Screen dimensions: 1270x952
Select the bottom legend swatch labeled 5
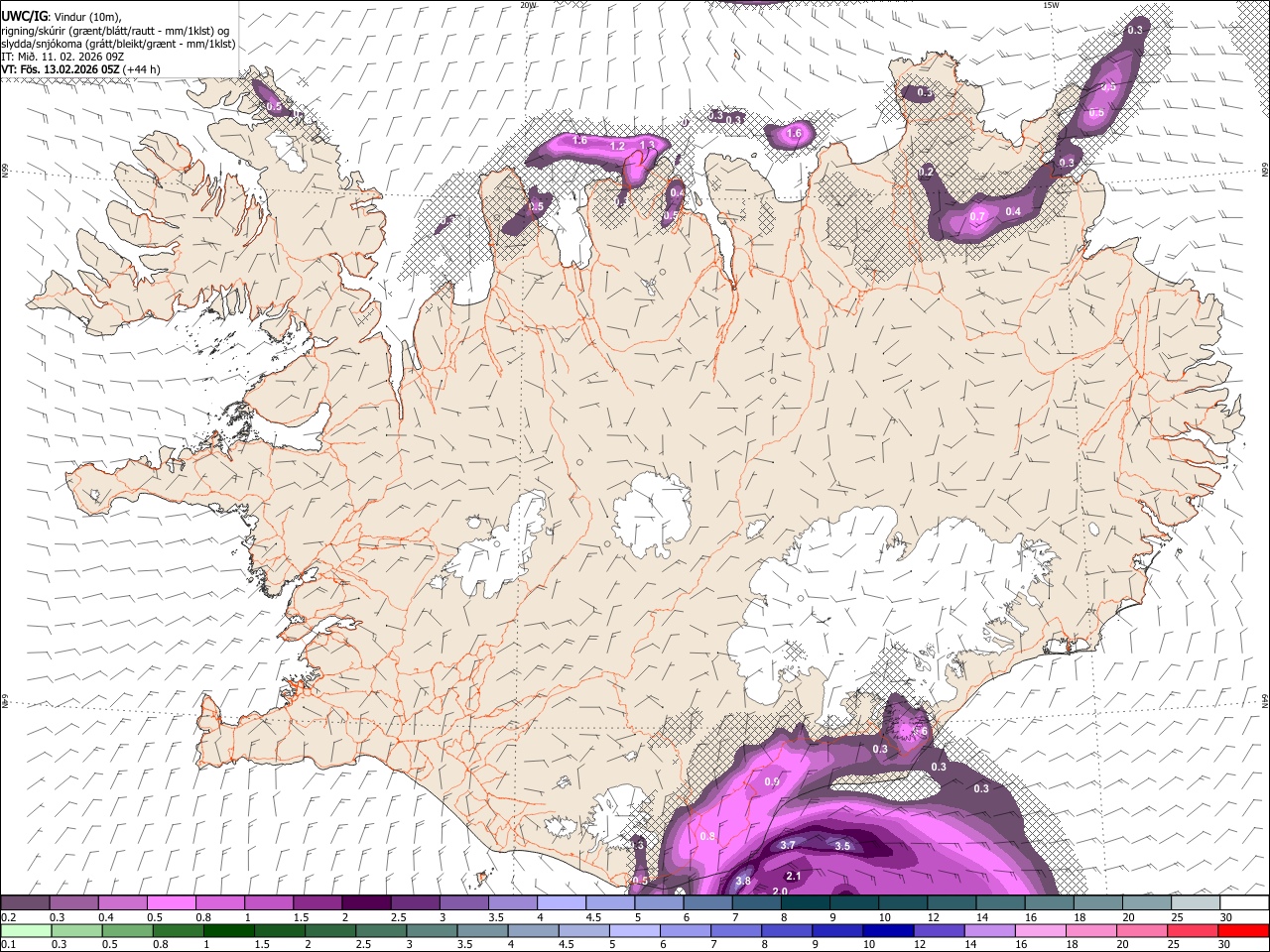pyautogui.click(x=633, y=930)
